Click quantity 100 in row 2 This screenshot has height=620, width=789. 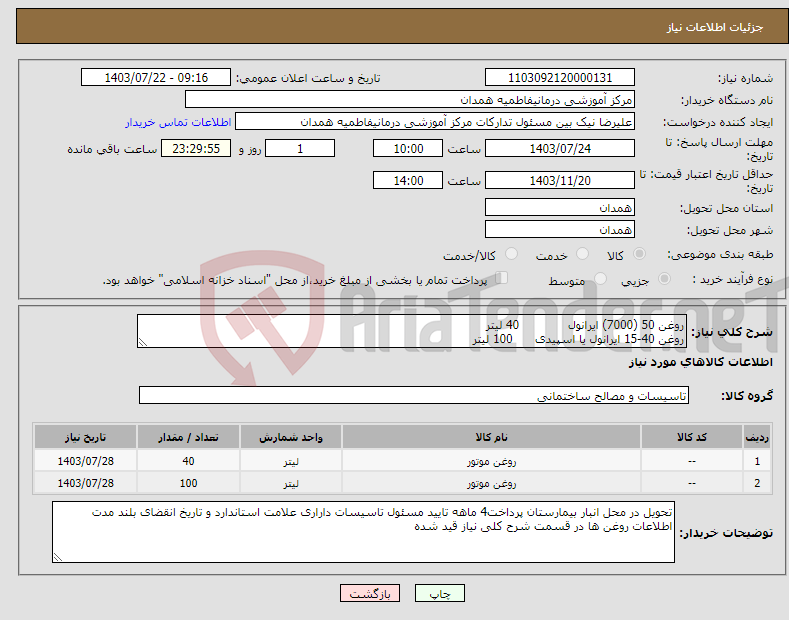click(188, 483)
